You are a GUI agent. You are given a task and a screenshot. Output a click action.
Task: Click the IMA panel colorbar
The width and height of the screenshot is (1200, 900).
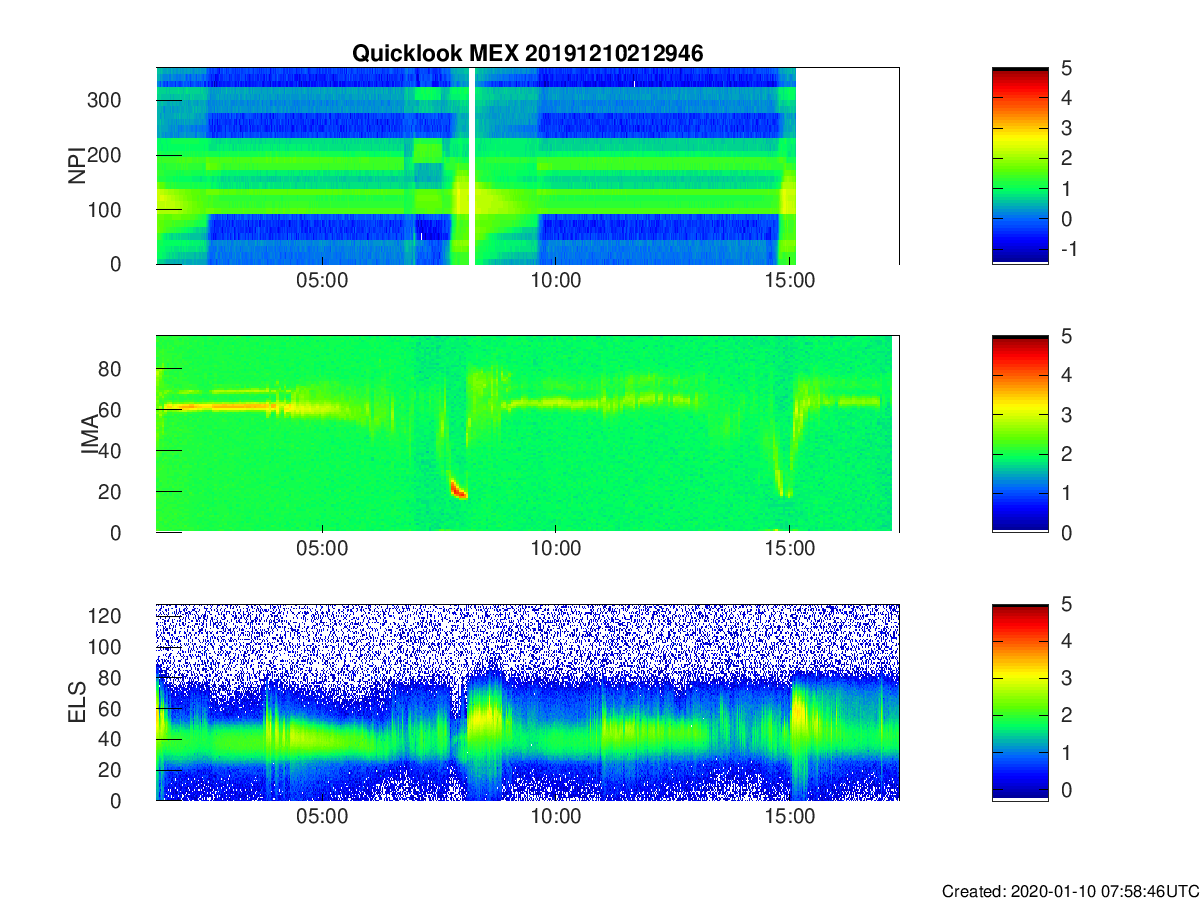(1020, 434)
